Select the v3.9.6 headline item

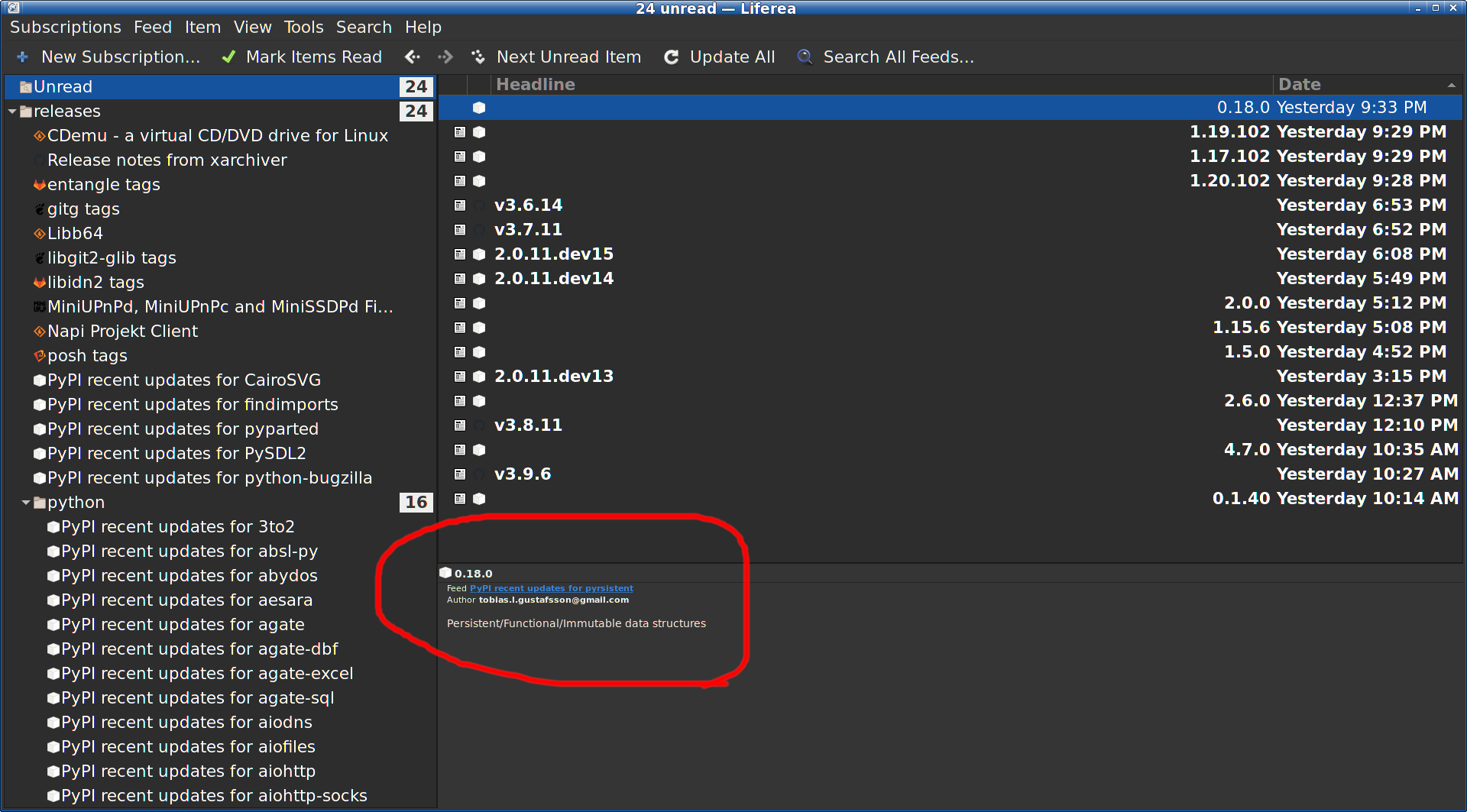(523, 474)
